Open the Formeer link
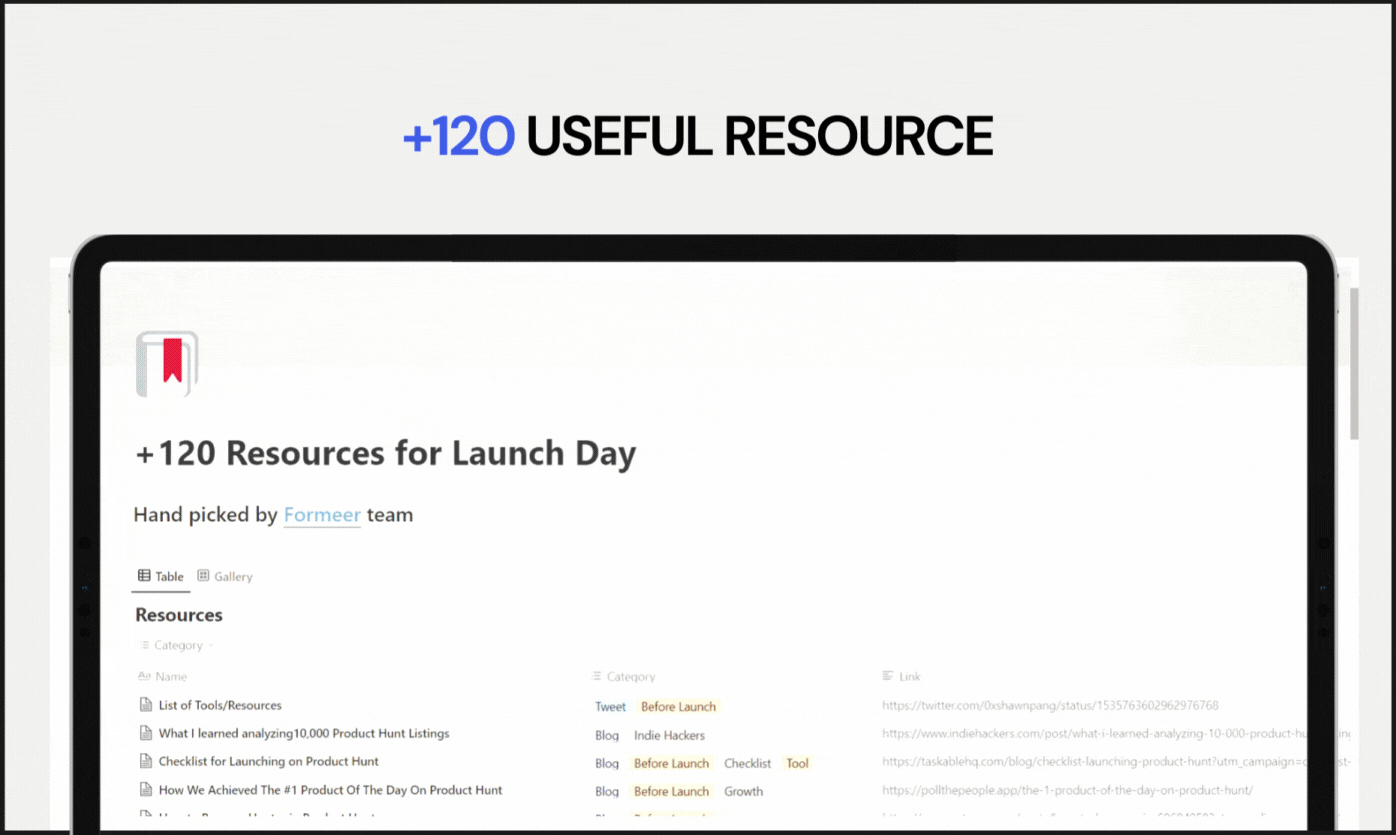The image size is (1396, 835). click(x=322, y=515)
